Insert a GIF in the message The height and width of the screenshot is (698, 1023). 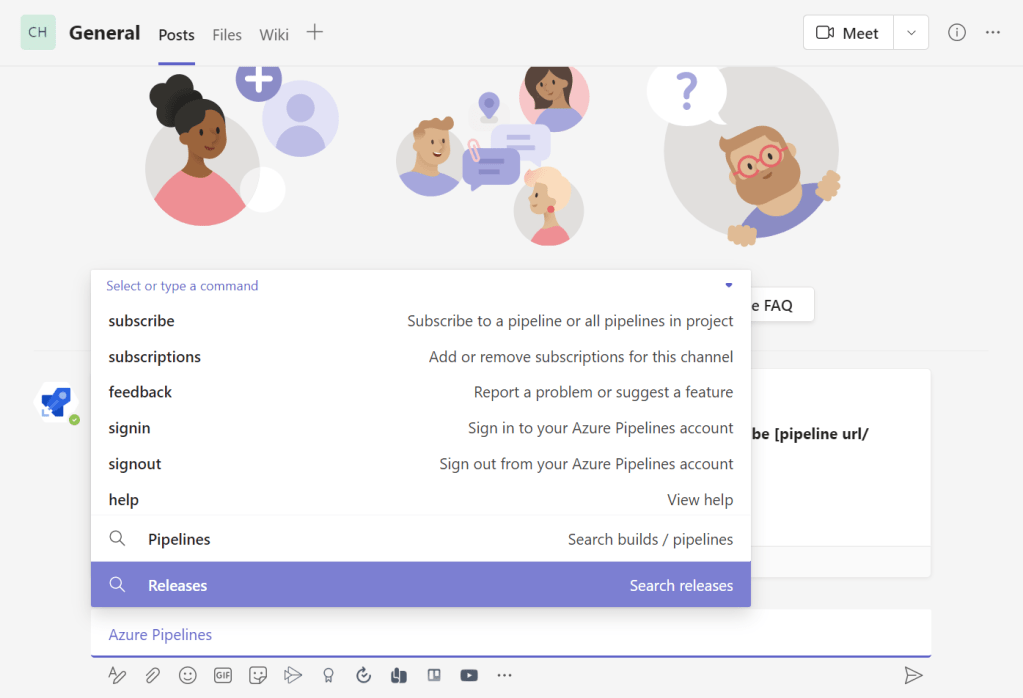click(x=223, y=675)
